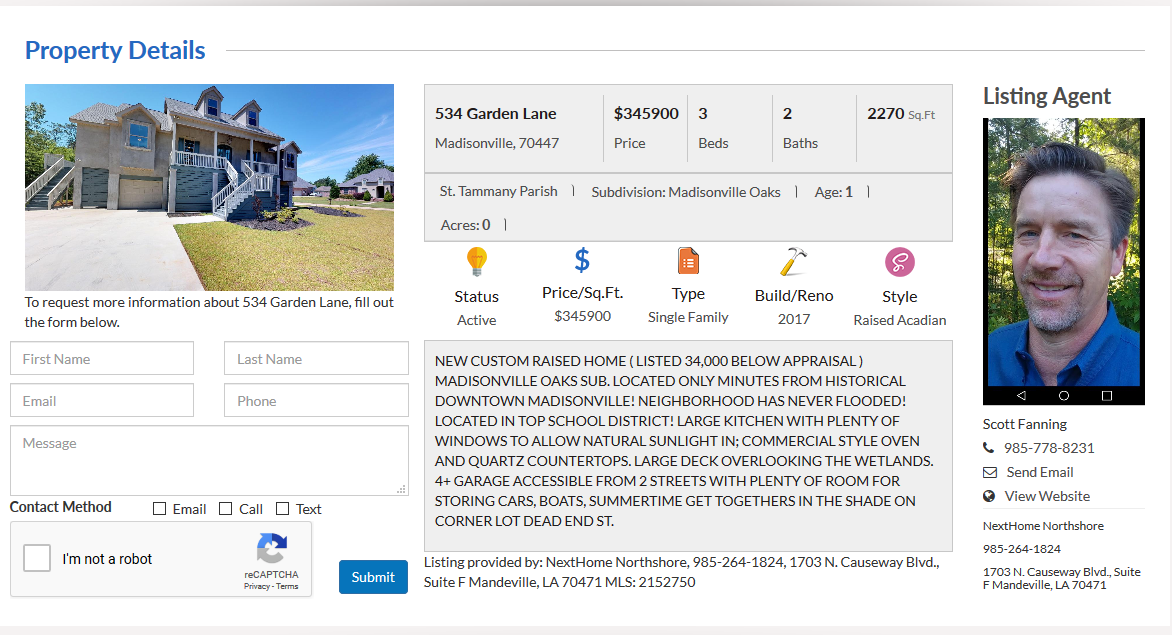Screen dimensions: 1172x635
Task: Click the envelope icon beside Send Email
Action: tap(989, 472)
